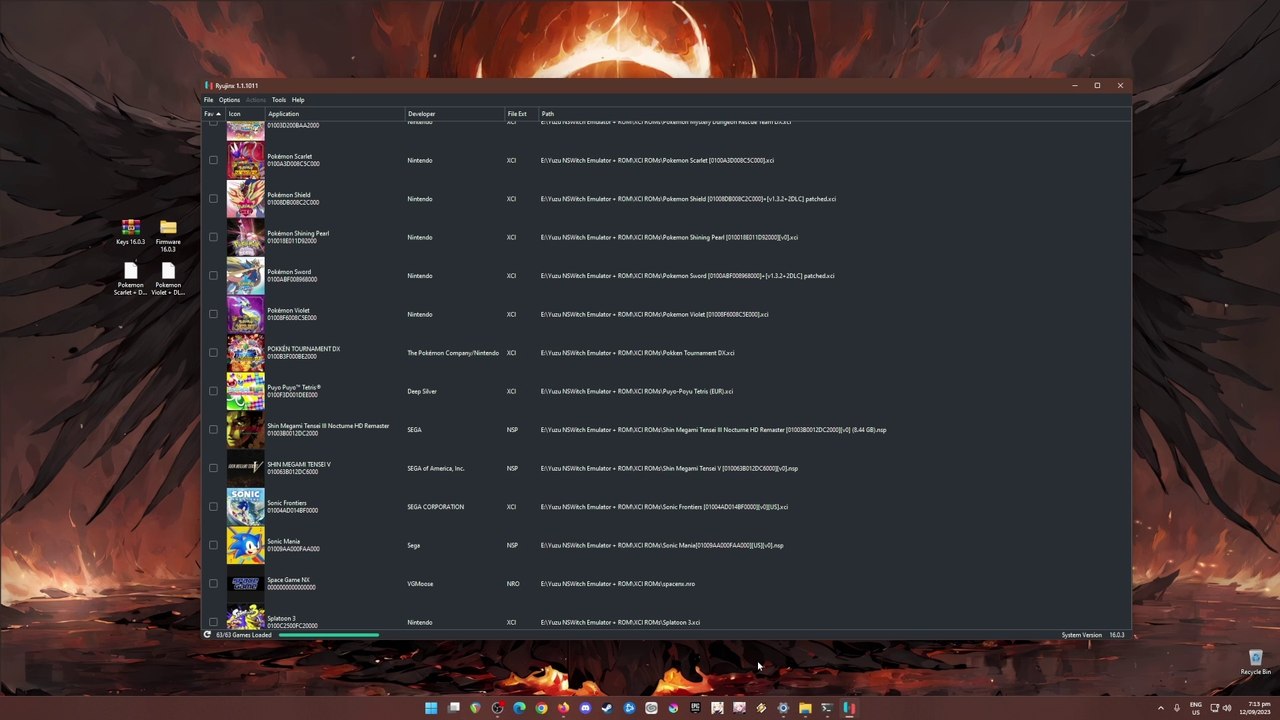The width and height of the screenshot is (1280, 720).
Task: Sort games by Application column header
Action: tap(335, 114)
